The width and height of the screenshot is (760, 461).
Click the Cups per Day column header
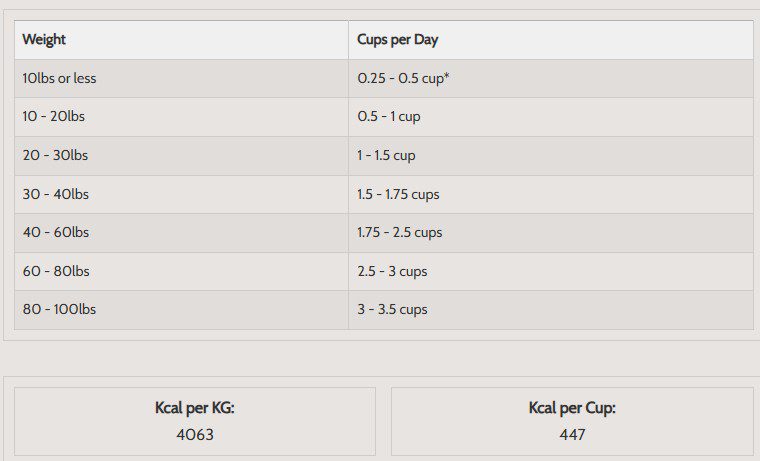click(x=398, y=40)
